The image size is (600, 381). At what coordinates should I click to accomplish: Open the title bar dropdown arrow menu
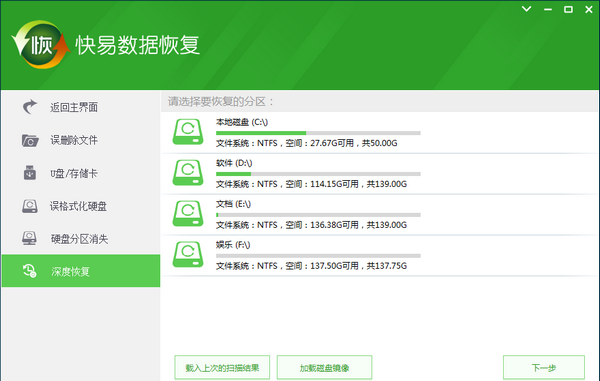(527, 9)
